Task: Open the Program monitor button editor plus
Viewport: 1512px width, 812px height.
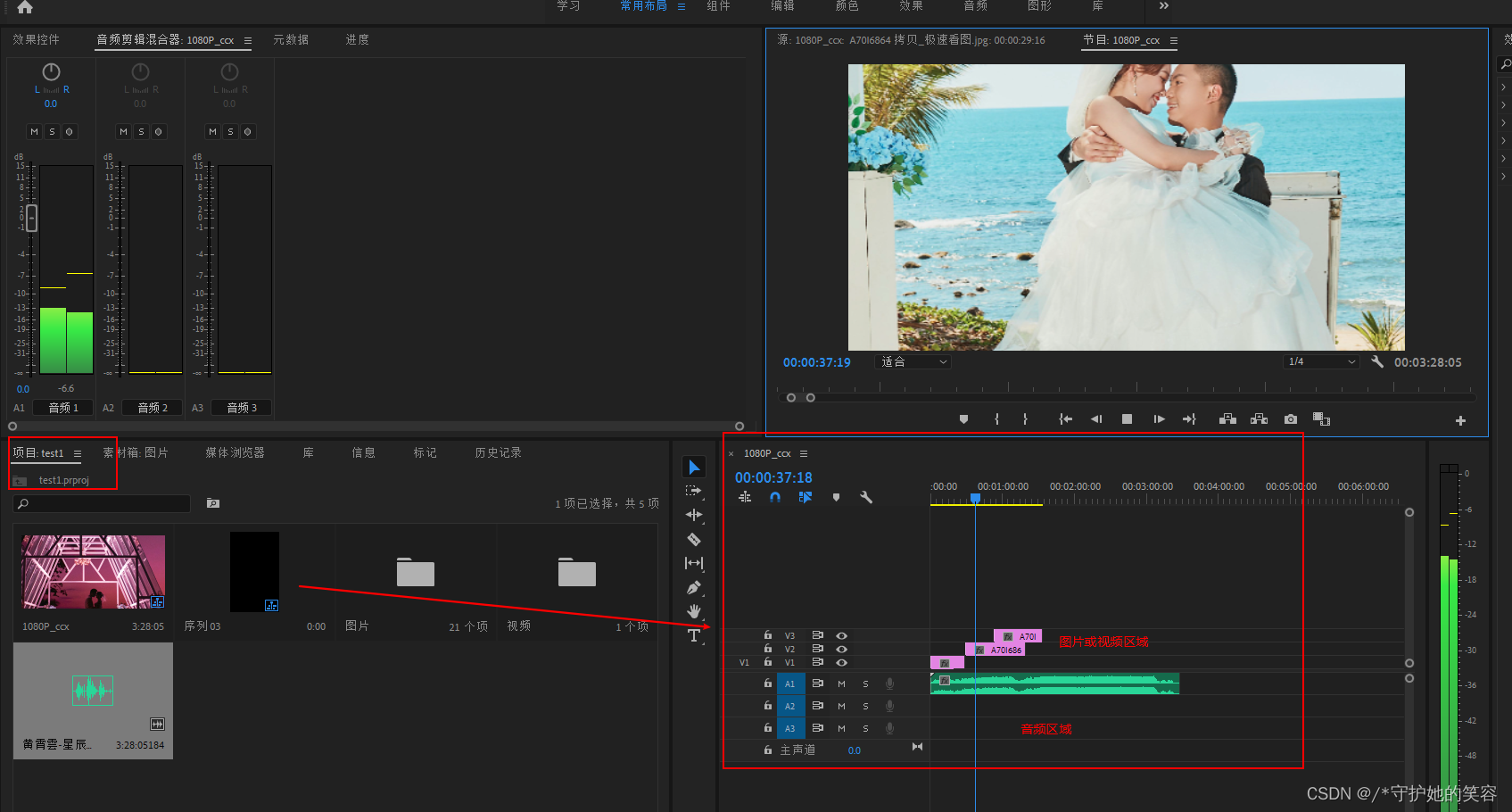Action: point(1460,420)
